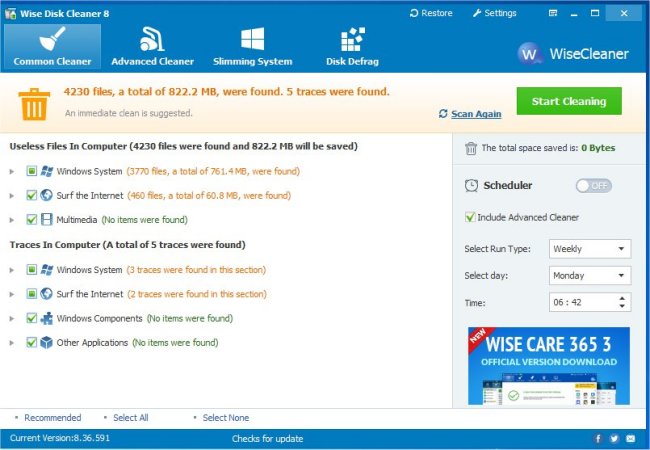Click the Start Cleaning button
The height and width of the screenshot is (450, 650).
click(x=569, y=101)
